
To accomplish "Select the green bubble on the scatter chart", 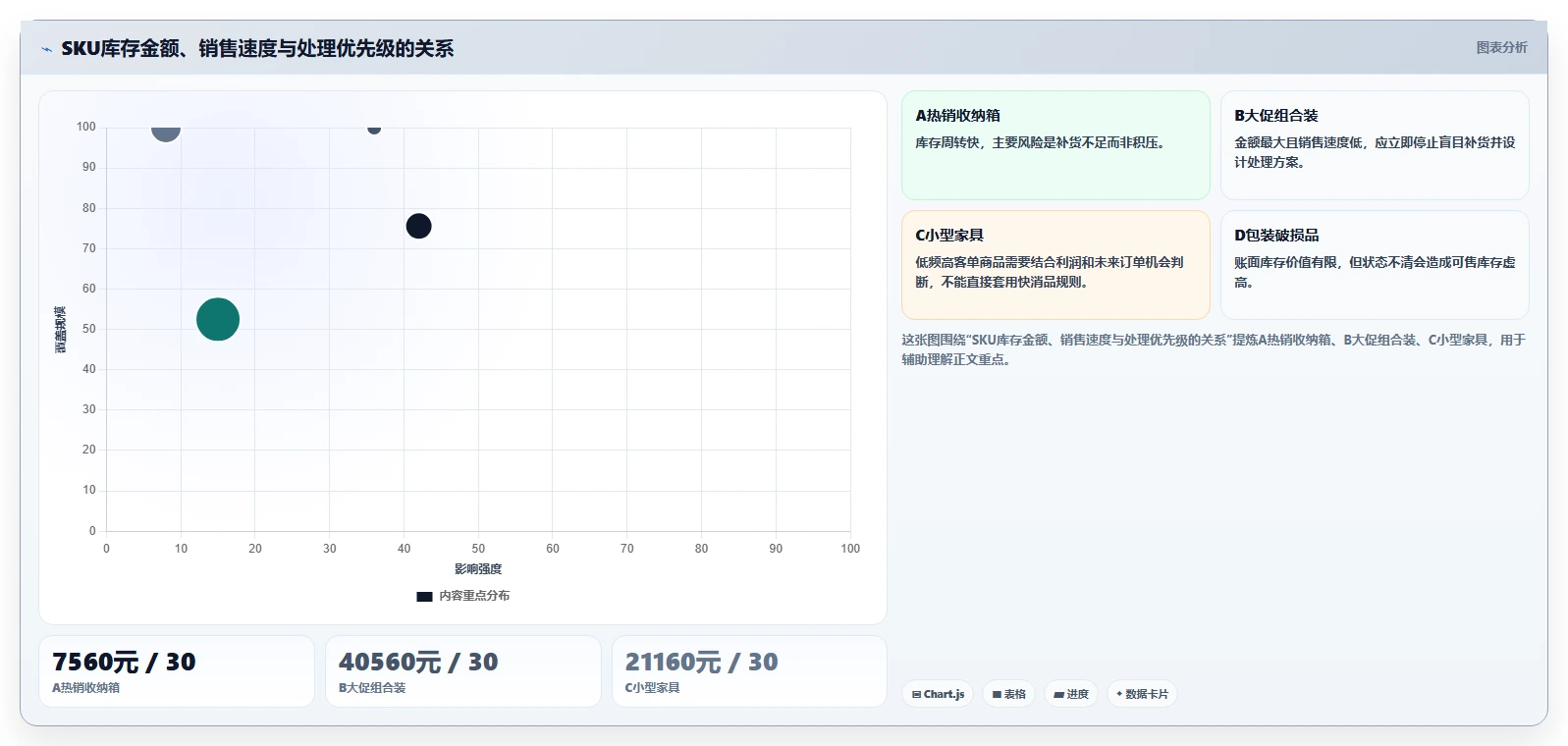I will (x=218, y=319).
